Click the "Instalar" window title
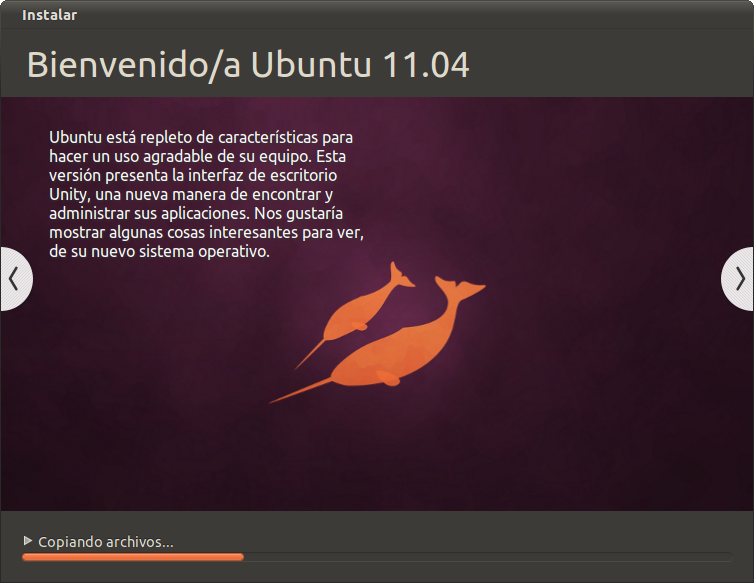 (x=50, y=15)
